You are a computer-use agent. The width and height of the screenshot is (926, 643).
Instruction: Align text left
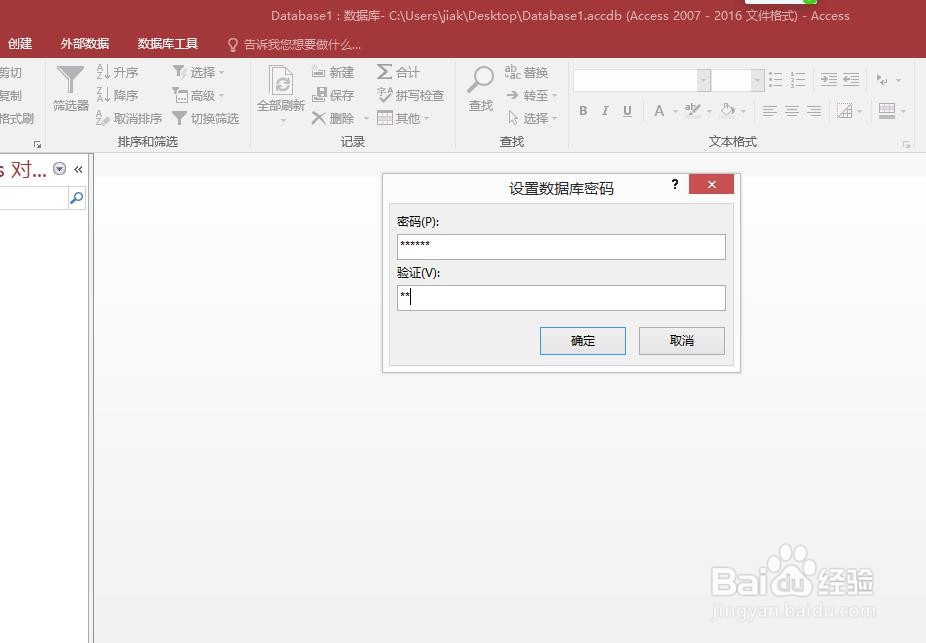click(769, 110)
